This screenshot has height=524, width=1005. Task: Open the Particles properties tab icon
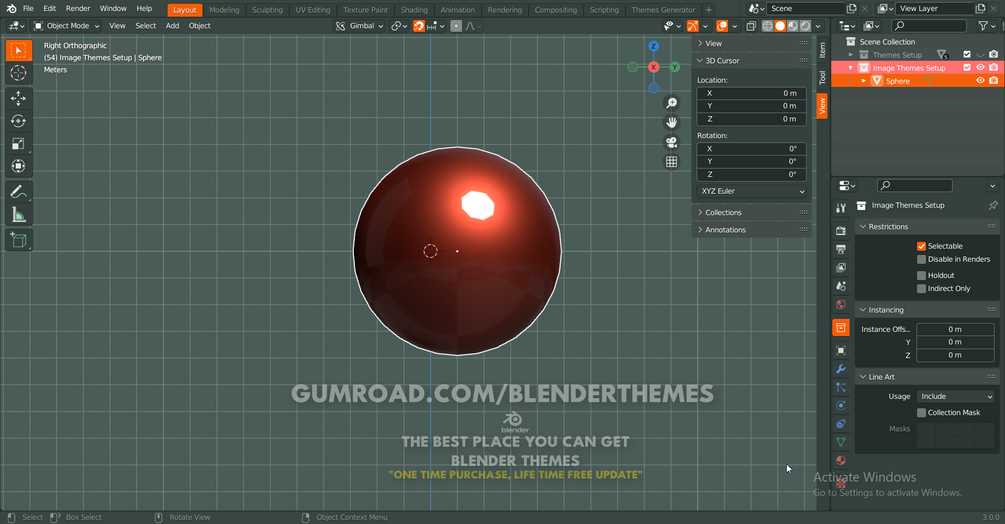coord(841,387)
